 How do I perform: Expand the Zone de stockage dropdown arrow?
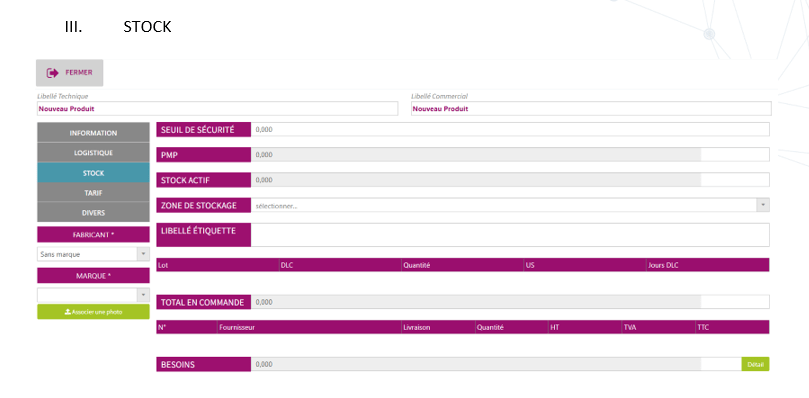763,205
